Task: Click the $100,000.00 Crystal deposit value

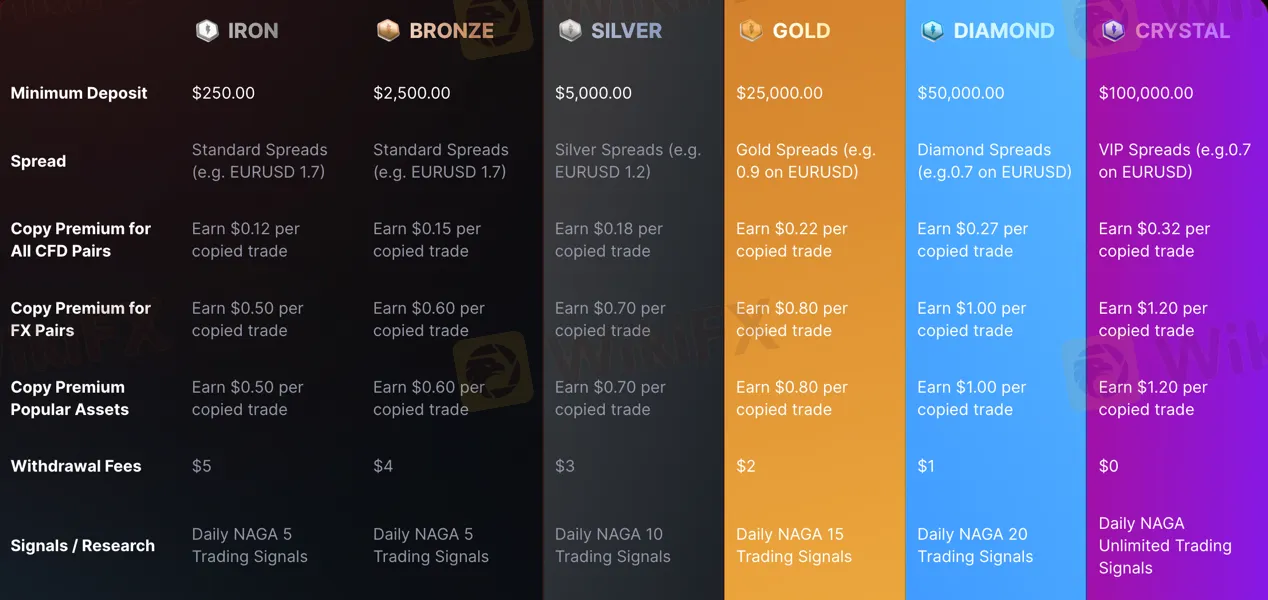Action: [1146, 93]
